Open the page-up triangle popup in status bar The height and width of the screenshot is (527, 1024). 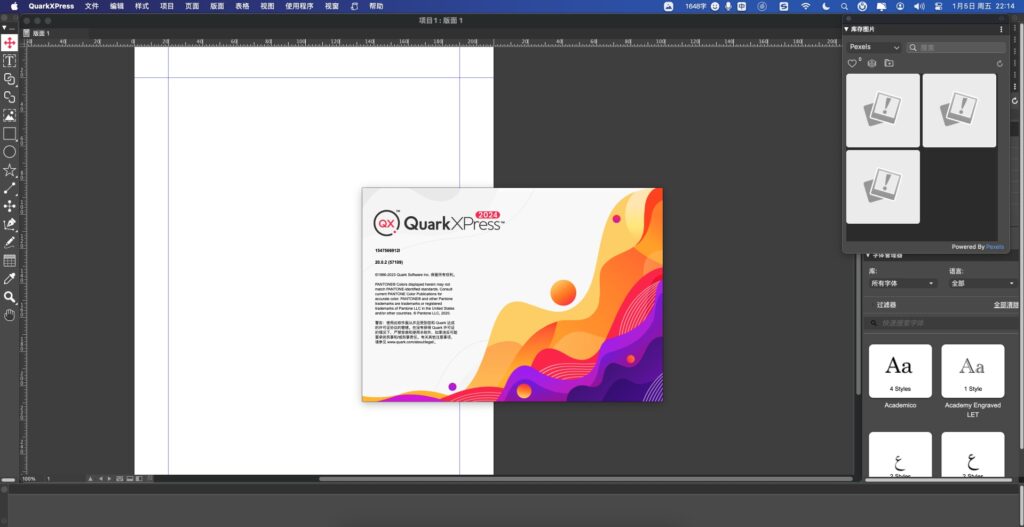91,479
